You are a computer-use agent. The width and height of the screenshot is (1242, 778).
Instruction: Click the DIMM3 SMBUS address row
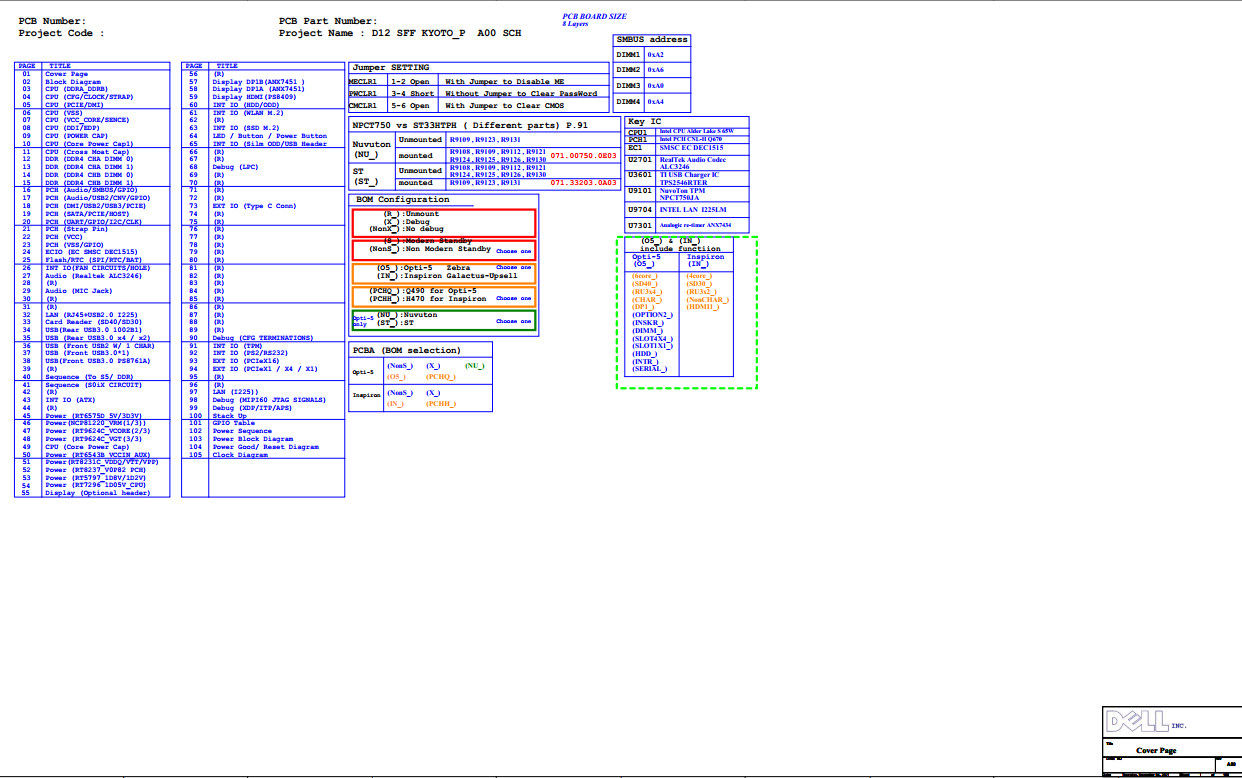tap(629, 86)
